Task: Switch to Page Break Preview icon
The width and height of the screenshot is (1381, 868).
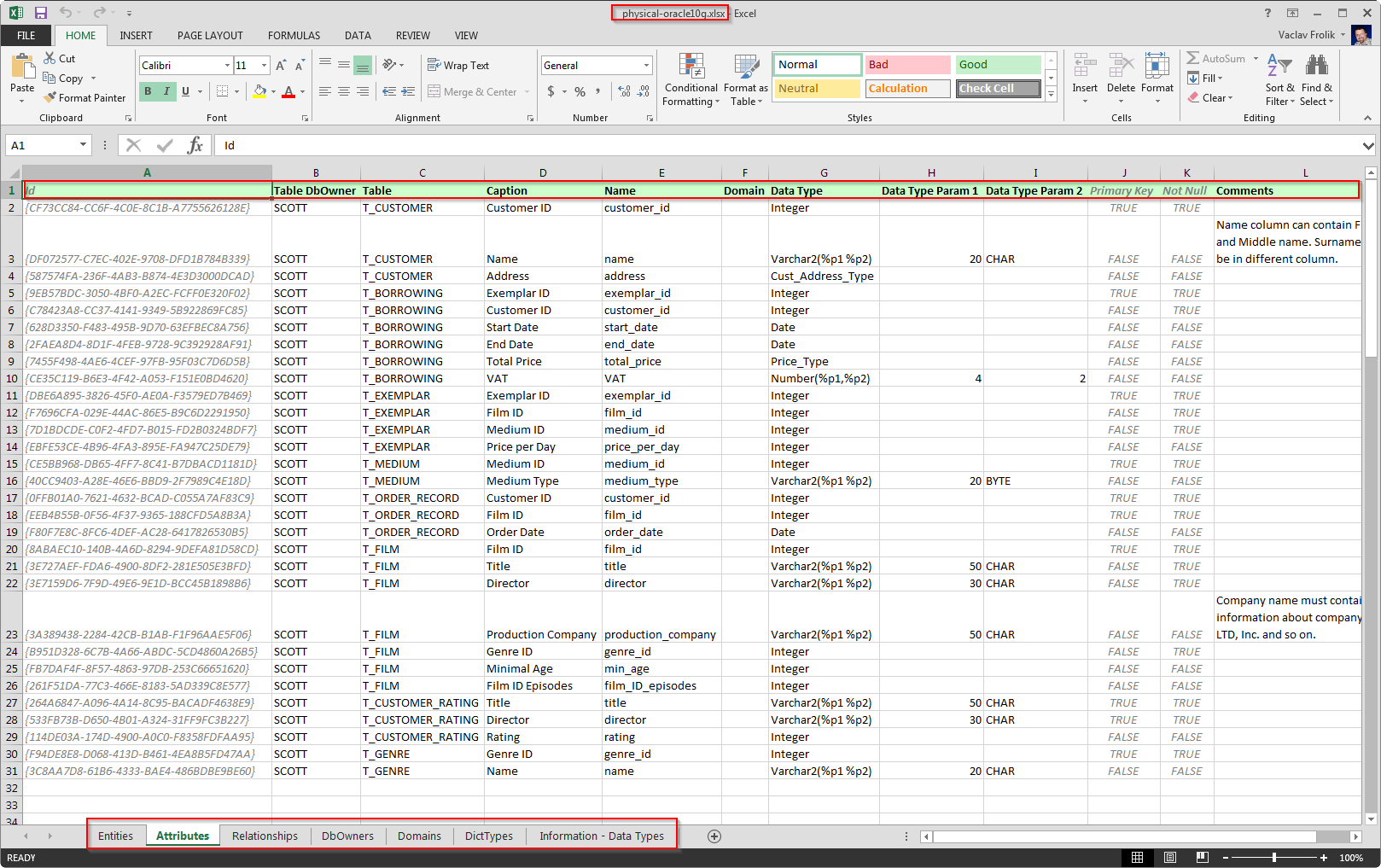Action: pyautogui.click(x=1202, y=857)
